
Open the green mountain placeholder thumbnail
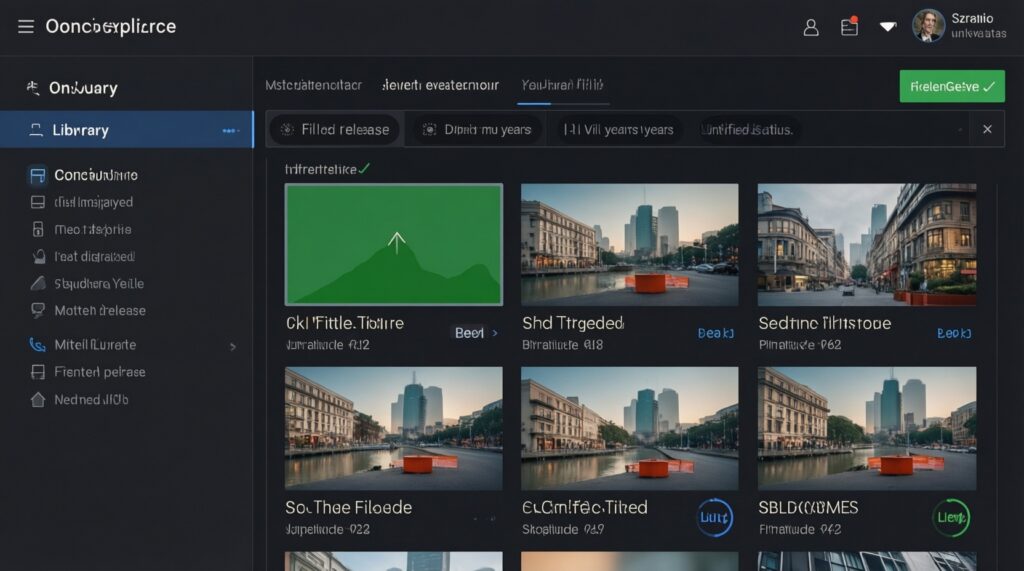click(394, 244)
